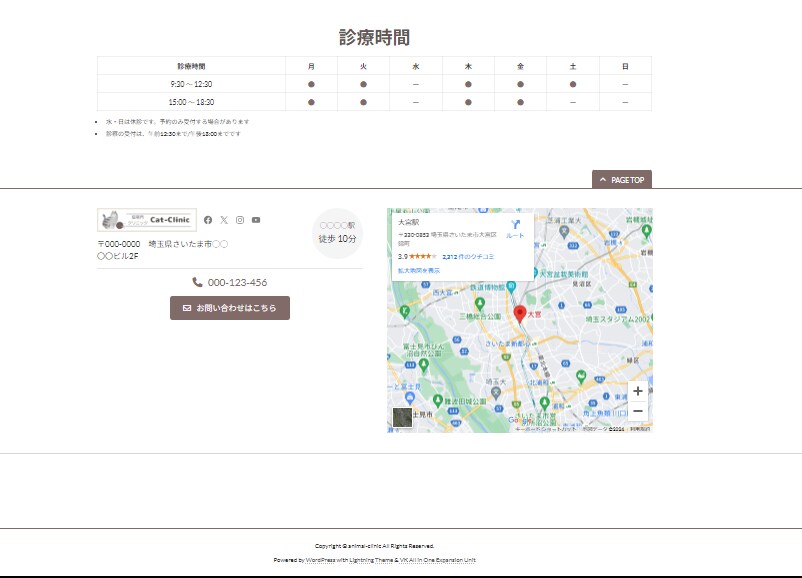Screen dimensions: 802x578
Task: Open the Lightning Theme footer link
Action: pyautogui.click(x=371, y=560)
